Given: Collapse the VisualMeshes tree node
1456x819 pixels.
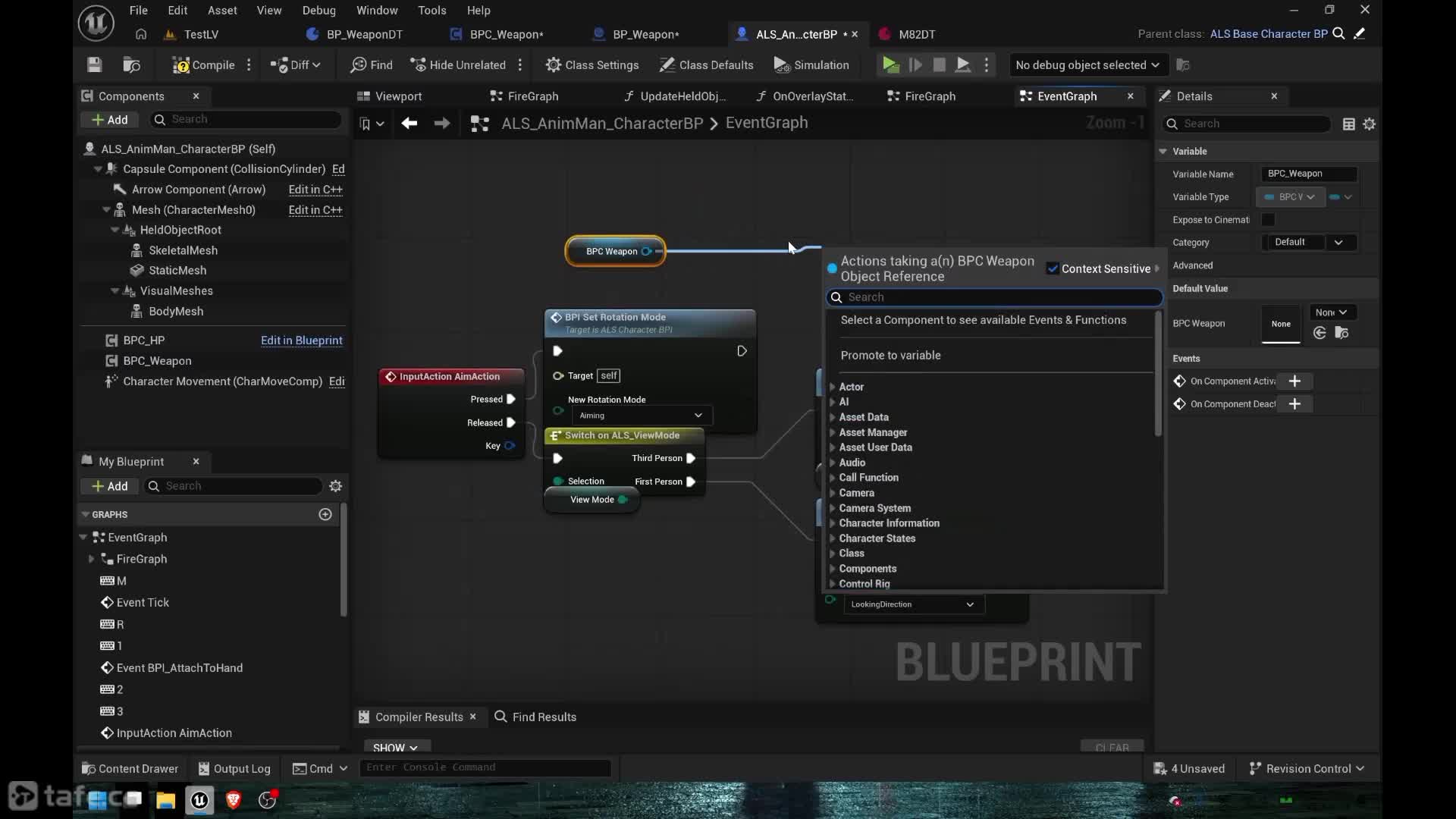Looking at the screenshot, I should (x=115, y=290).
